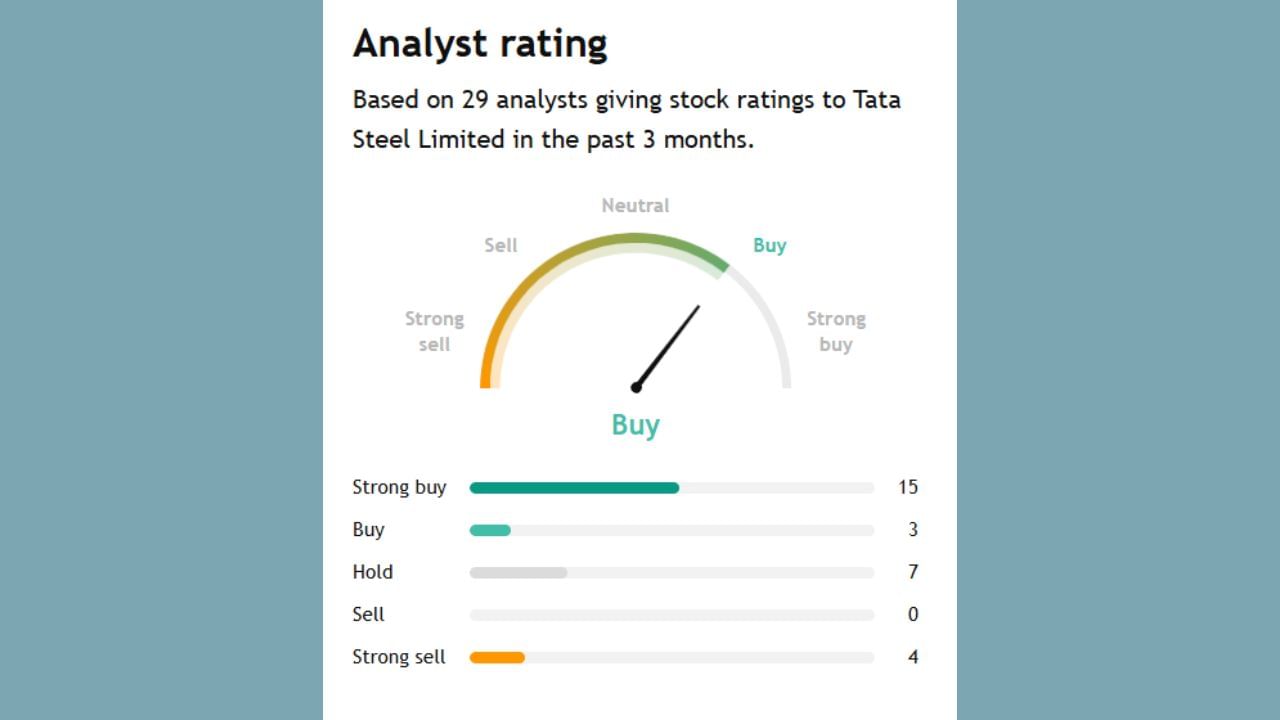Click the Strong sell gauge label
This screenshot has width=1280, height=720.
pyautogui.click(x=434, y=331)
